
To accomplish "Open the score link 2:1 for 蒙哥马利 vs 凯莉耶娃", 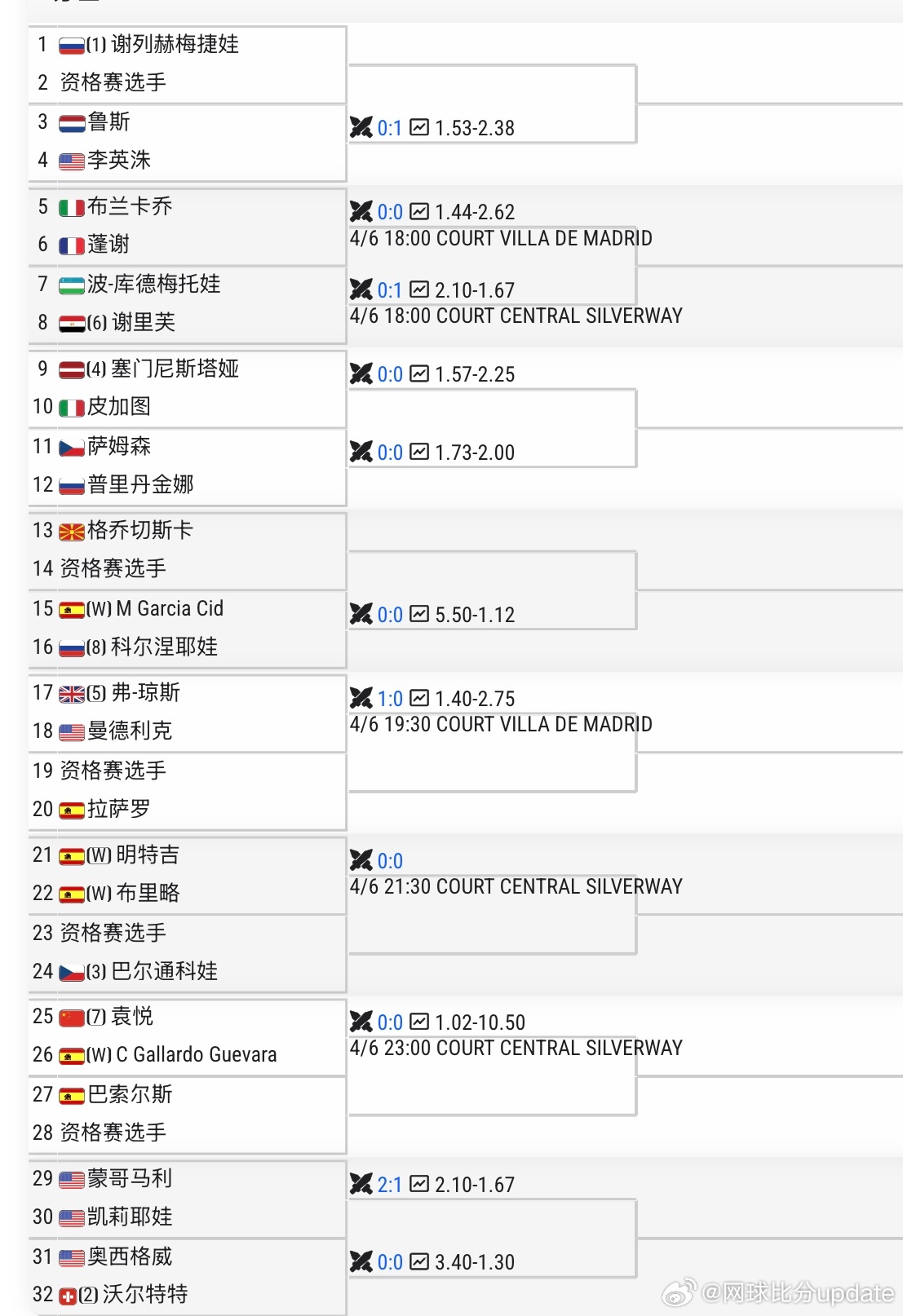I will tap(389, 1184).
